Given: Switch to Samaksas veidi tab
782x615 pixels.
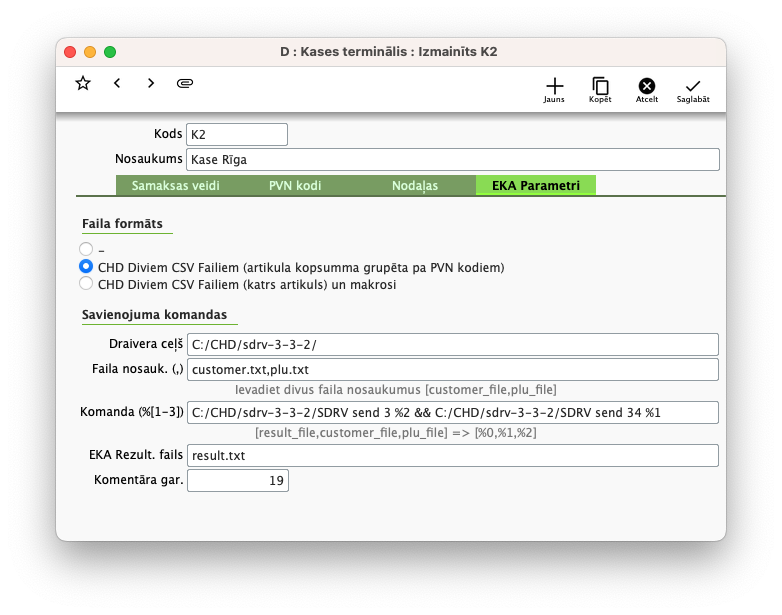Looking at the screenshot, I should [175, 185].
